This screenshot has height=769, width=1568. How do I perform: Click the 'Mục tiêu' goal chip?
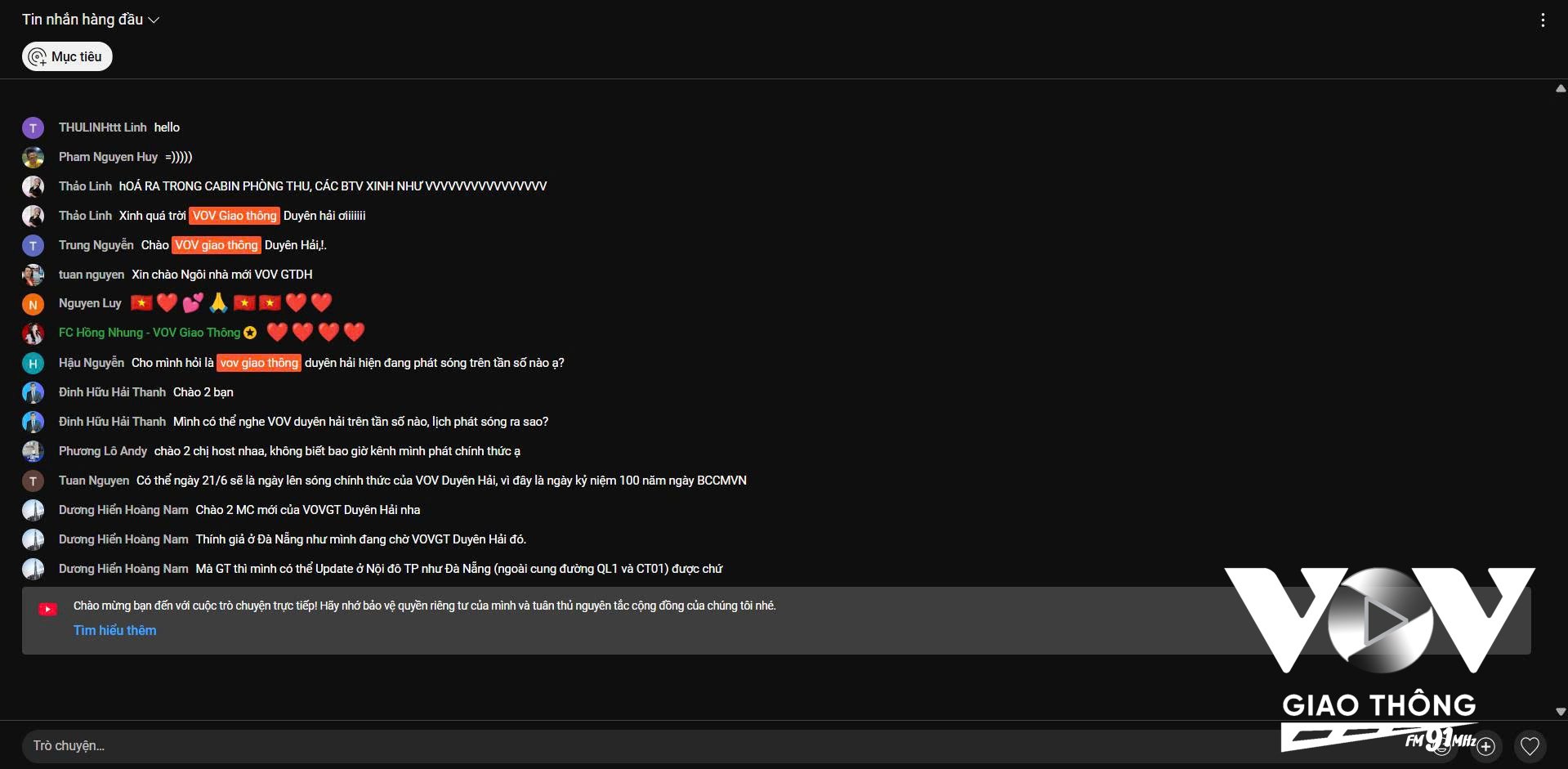click(x=67, y=56)
